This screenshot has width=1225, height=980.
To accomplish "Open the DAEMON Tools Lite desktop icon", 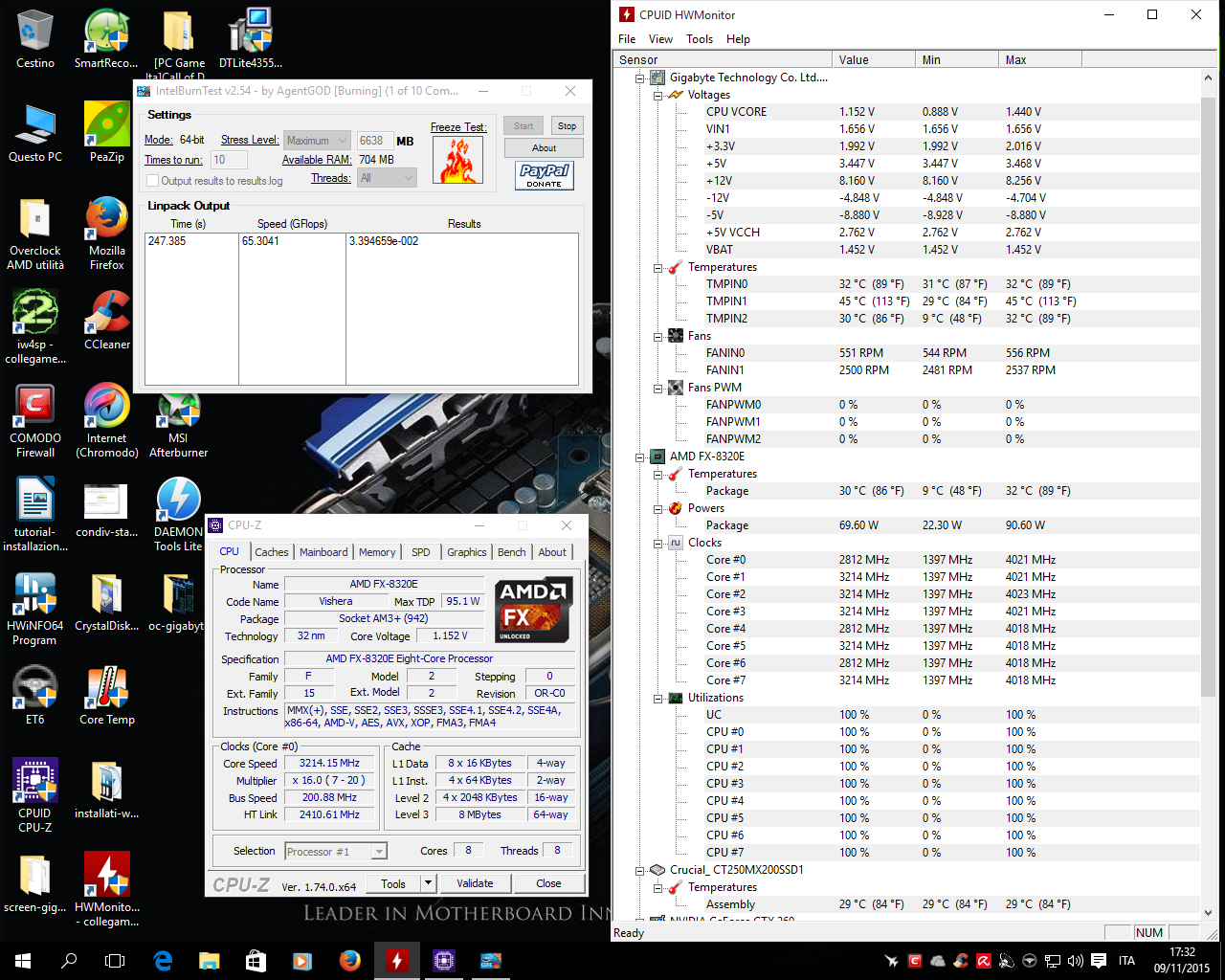I will coord(178,514).
